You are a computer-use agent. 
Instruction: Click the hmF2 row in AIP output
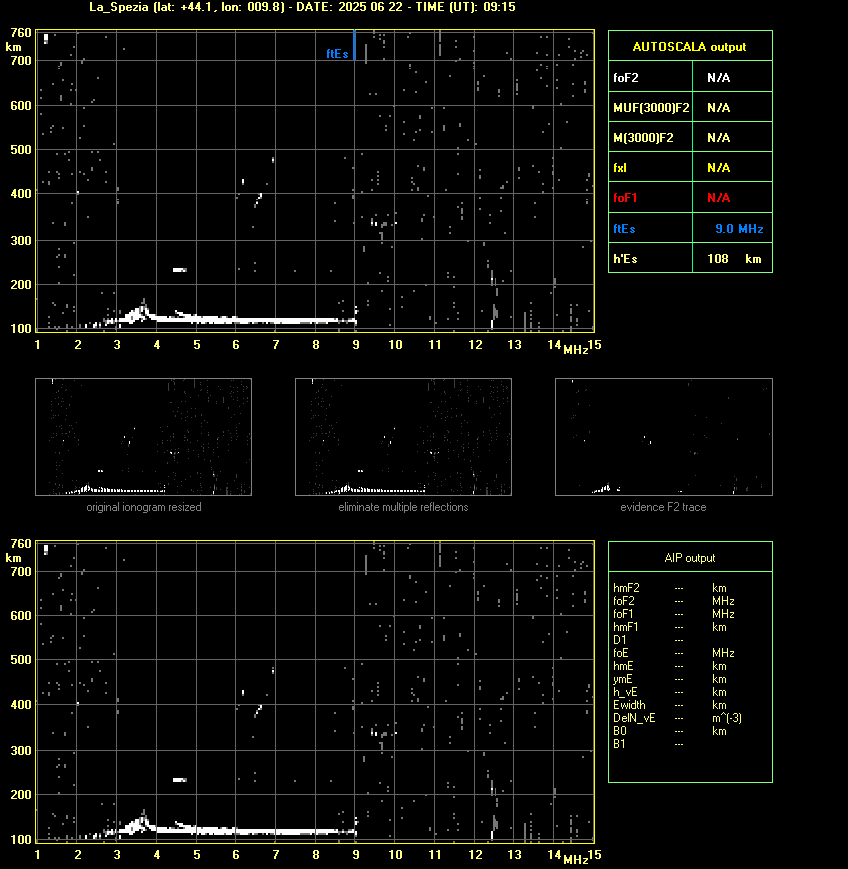(670, 588)
